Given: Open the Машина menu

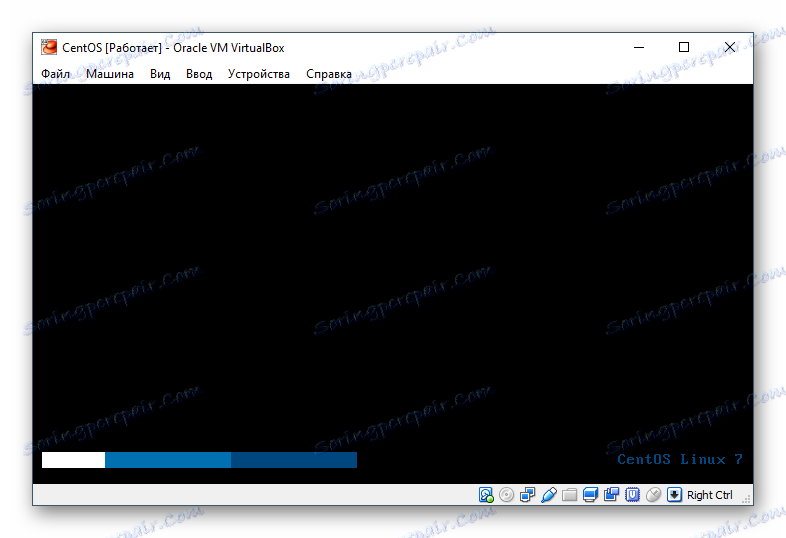Looking at the screenshot, I should pyautogui.click(x=110, y=74).
